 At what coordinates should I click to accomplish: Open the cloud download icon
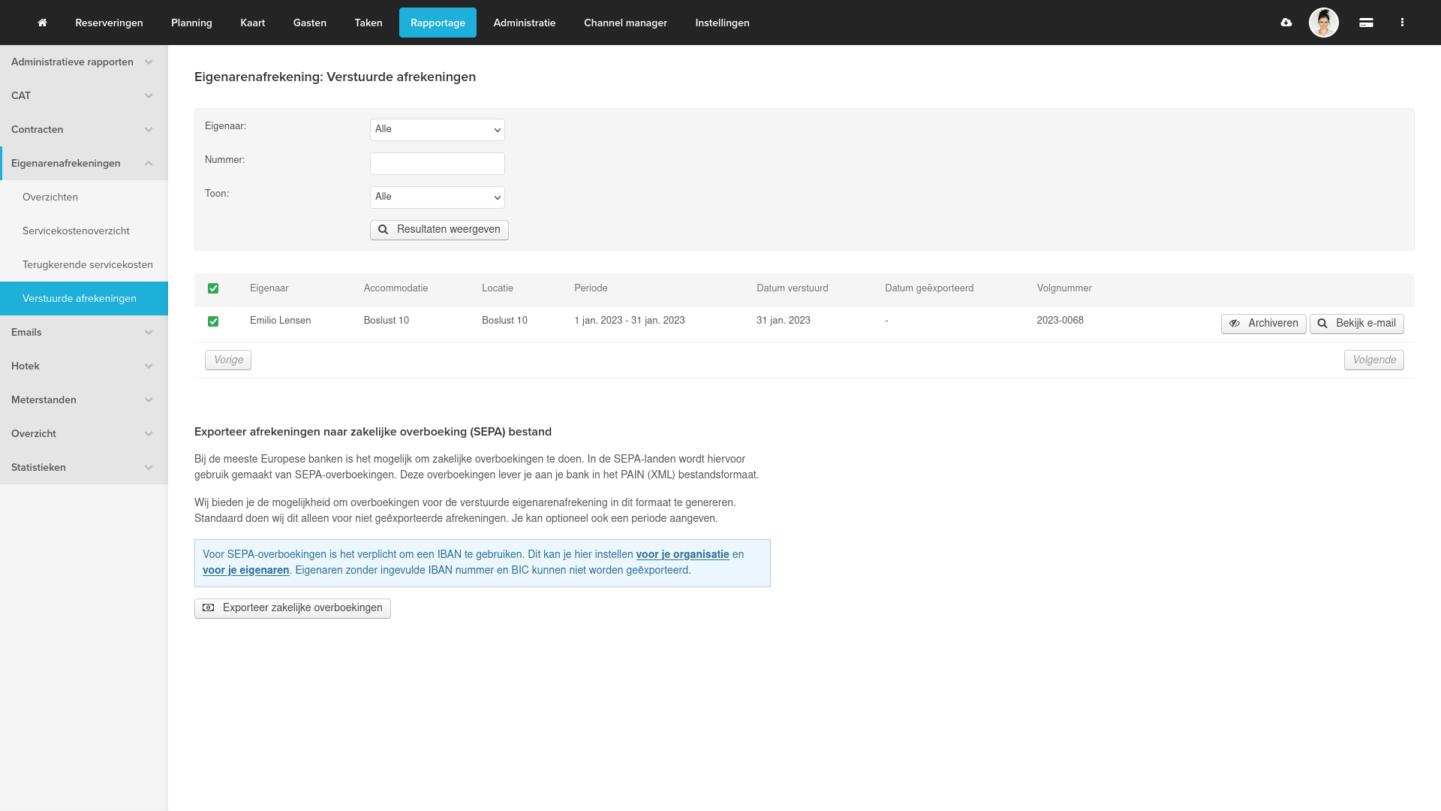1286,23
